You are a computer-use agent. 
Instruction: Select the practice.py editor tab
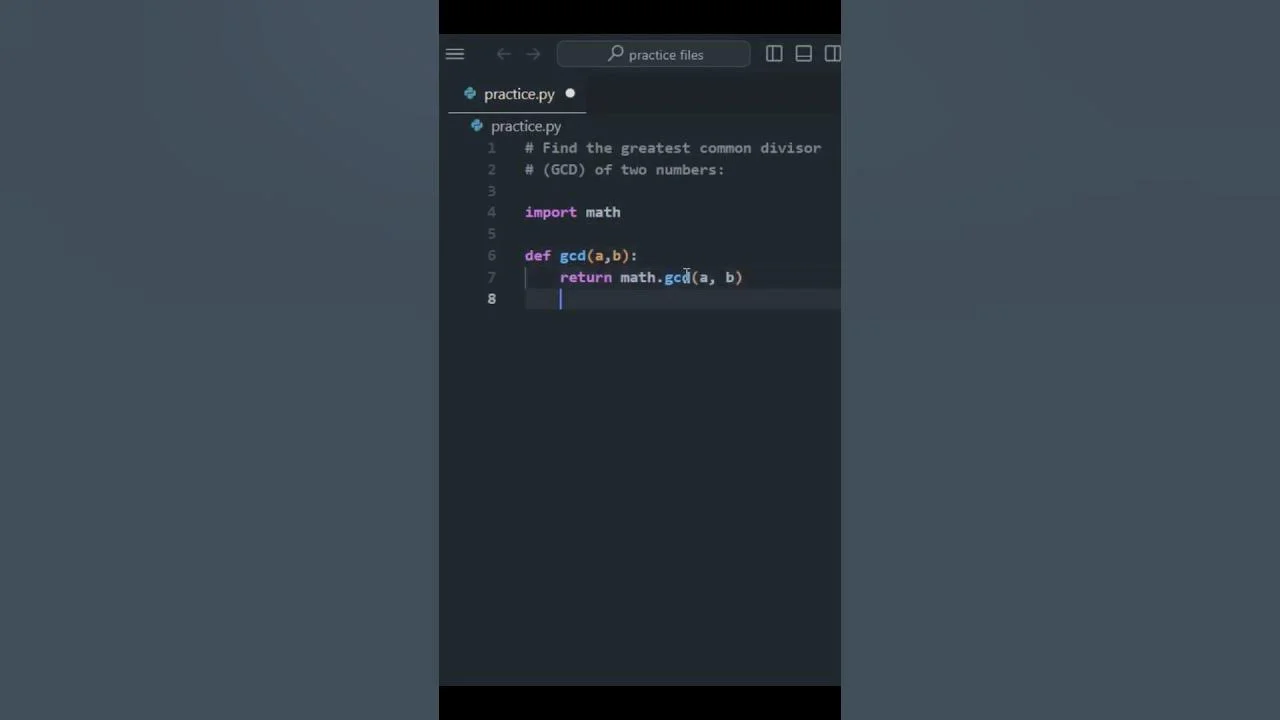click(517, 94)
